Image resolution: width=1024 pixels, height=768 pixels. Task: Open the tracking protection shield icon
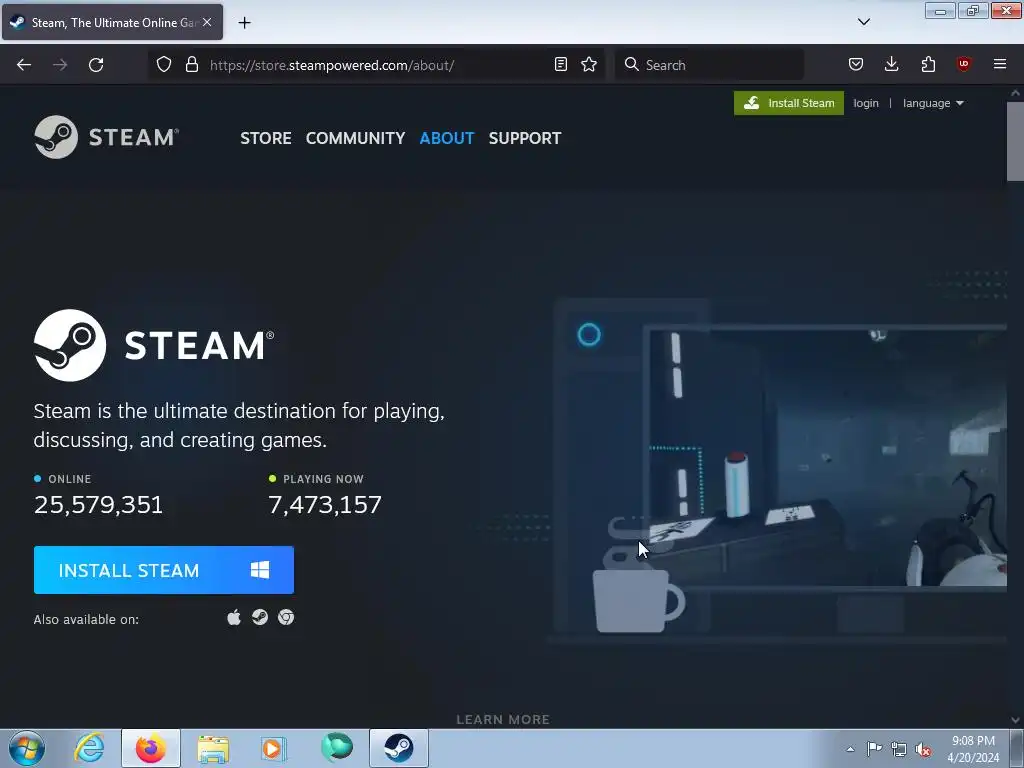click(x=164, y=65)
